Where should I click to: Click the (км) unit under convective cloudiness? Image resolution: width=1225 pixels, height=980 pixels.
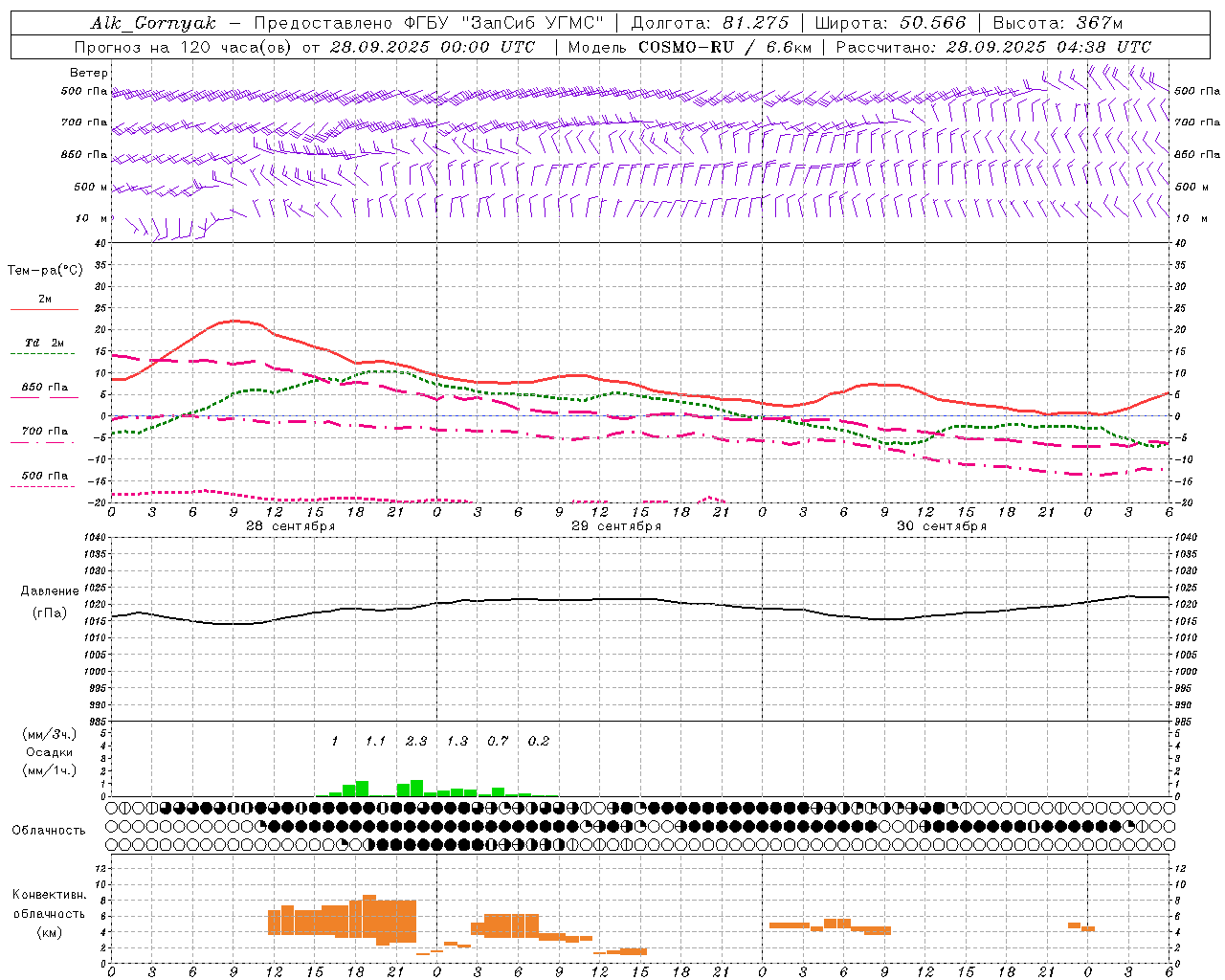tap(50, 932)
